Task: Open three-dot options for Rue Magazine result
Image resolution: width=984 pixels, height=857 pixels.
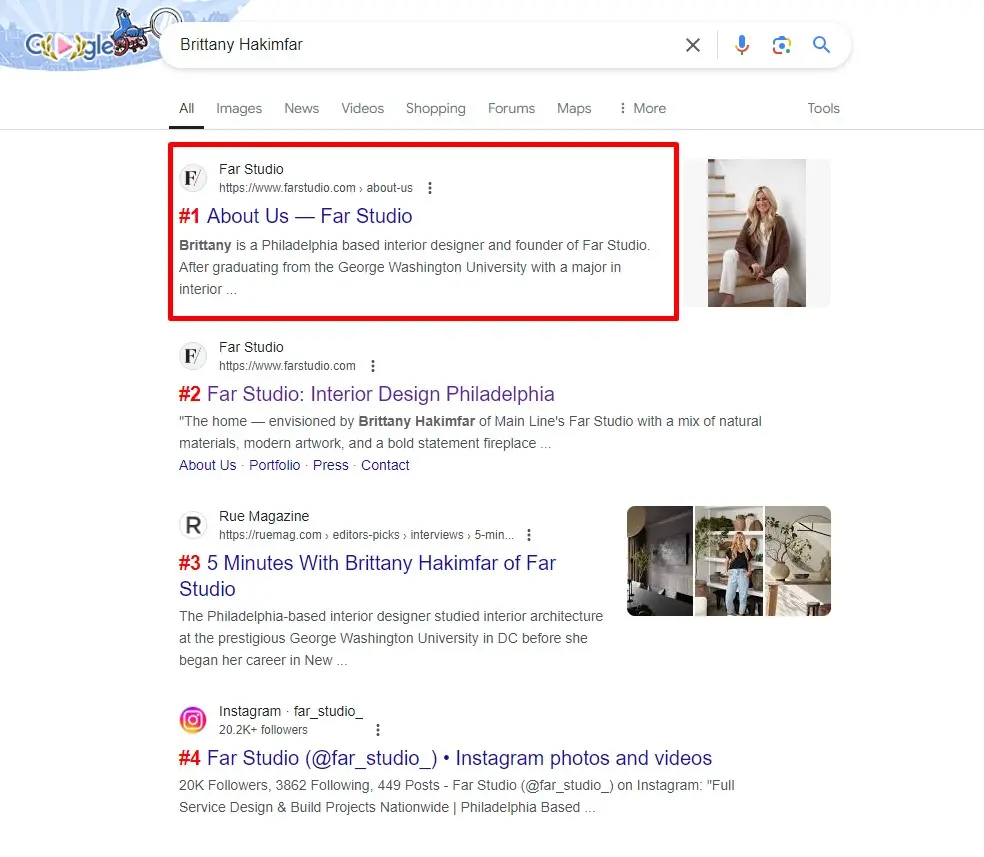Action: click(x=529, y=535)
